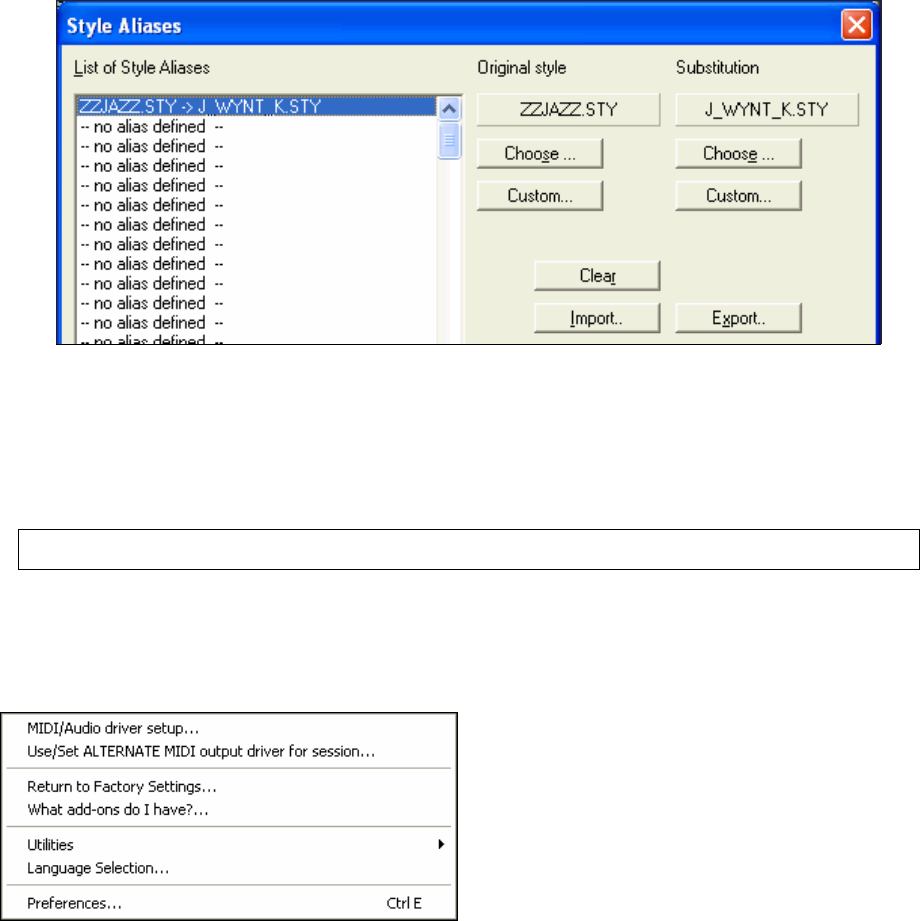The width and height of the screenshot is (920, 921).
Task: Close the Style Aliases dialog
Action: (856, 25)
